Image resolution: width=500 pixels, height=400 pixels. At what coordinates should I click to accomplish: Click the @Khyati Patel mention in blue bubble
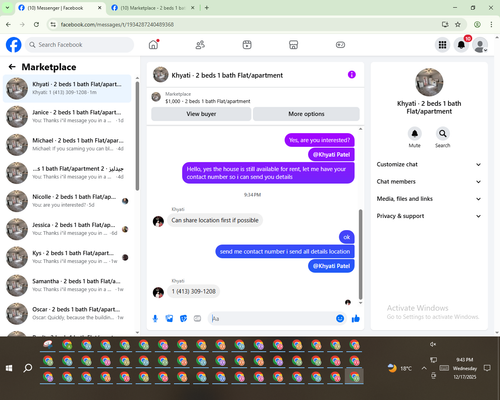(x=331, y=266)
